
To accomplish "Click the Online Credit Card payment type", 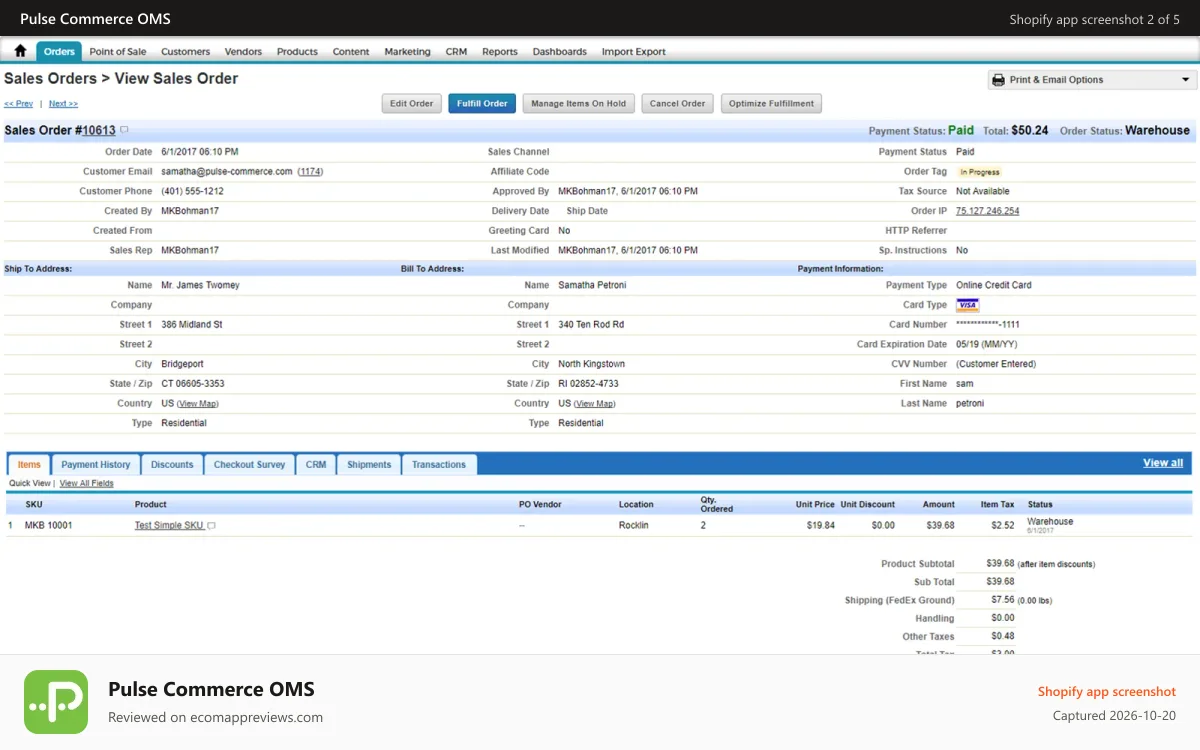I will (x=994, y=285).
